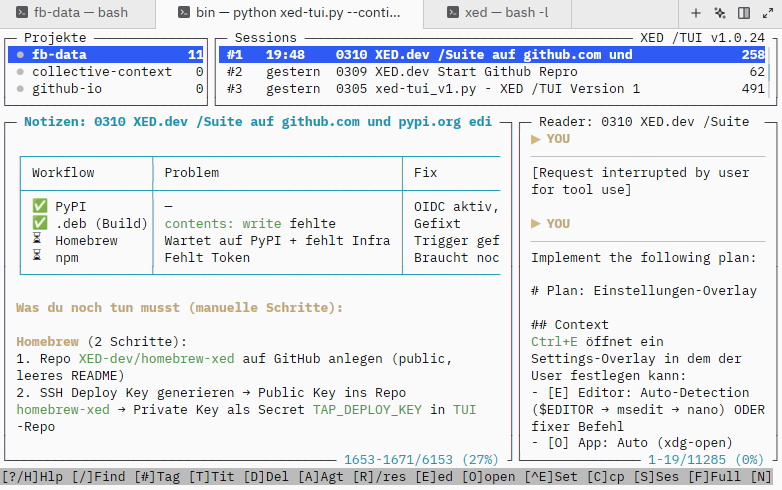The height and width of the screenshot is (490, 782).
Task: Click 'Was du noch tun musst' heading
Action: tap(180, 308)
